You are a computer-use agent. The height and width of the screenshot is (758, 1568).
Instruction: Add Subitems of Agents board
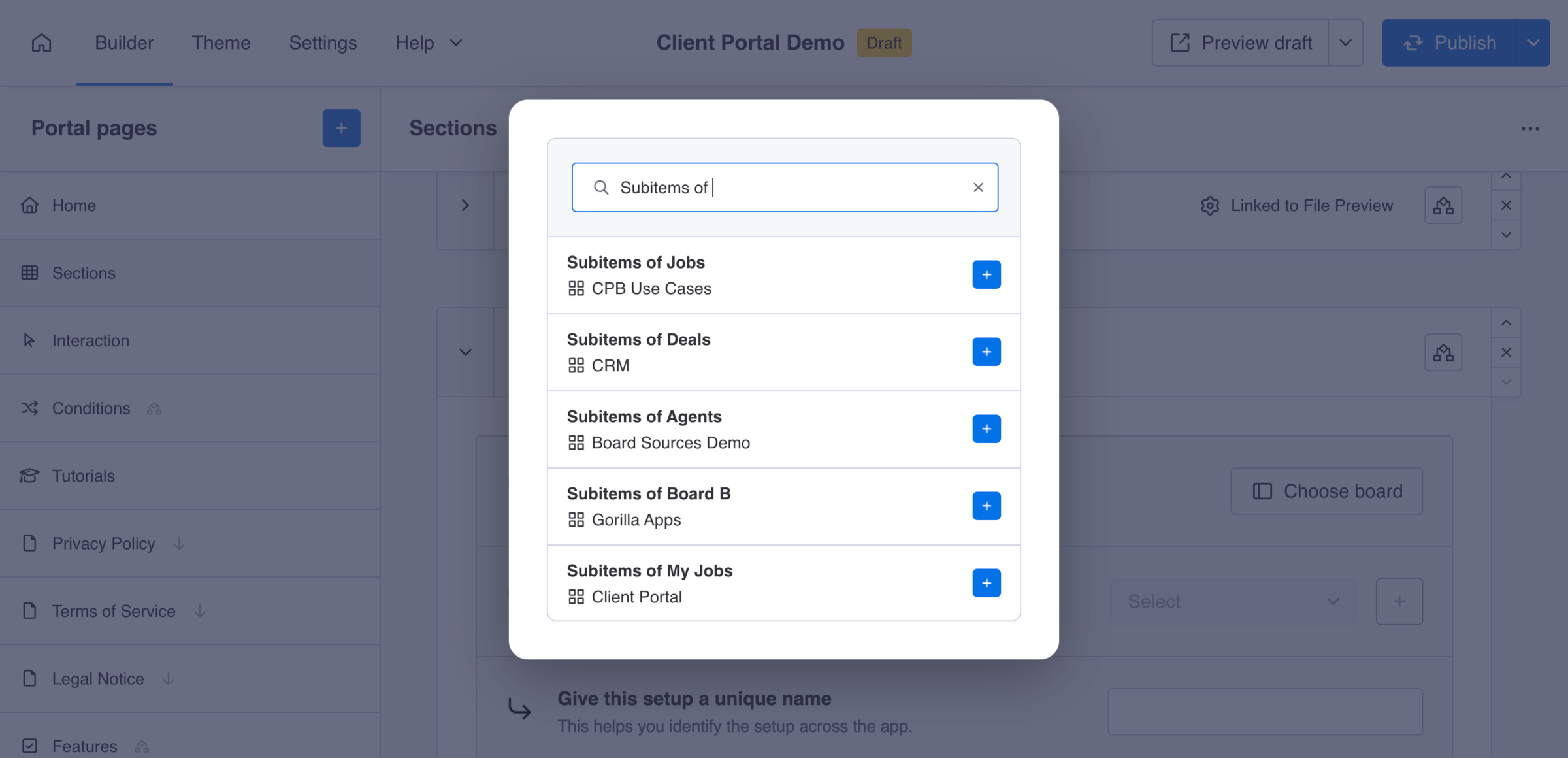point(986,429)
